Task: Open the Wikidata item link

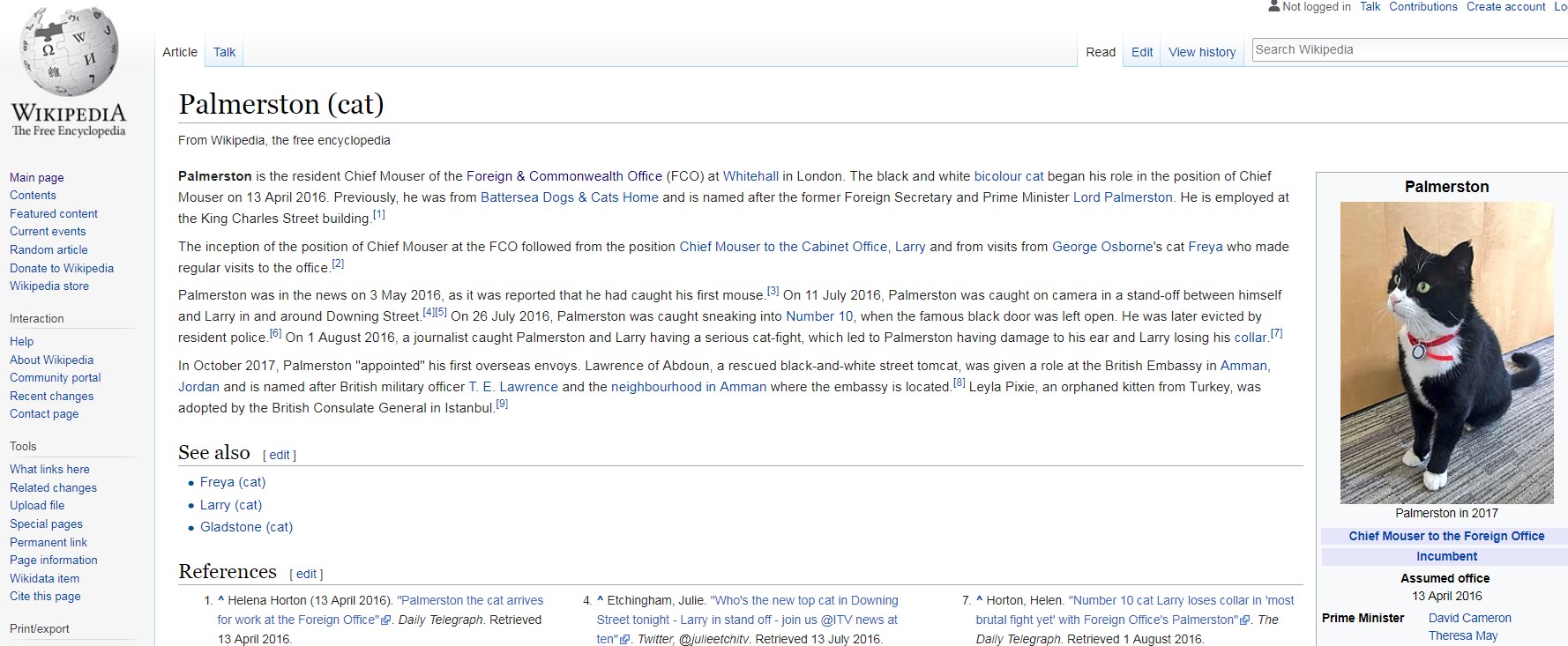Action: [44, 578]
